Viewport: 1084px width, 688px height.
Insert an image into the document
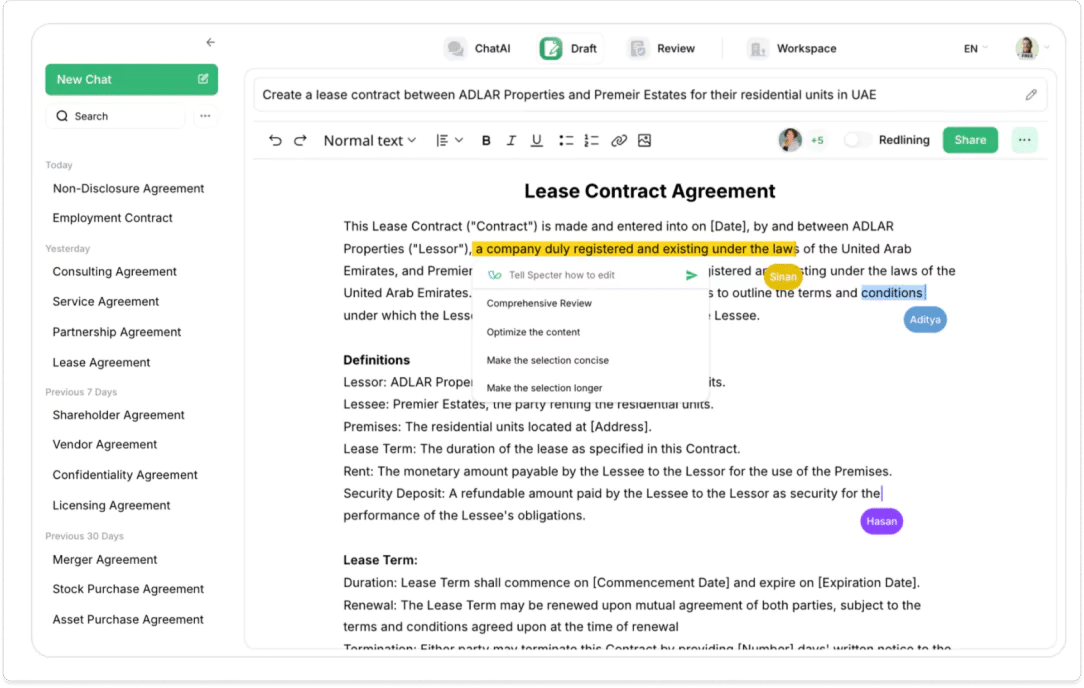point(644,141)
